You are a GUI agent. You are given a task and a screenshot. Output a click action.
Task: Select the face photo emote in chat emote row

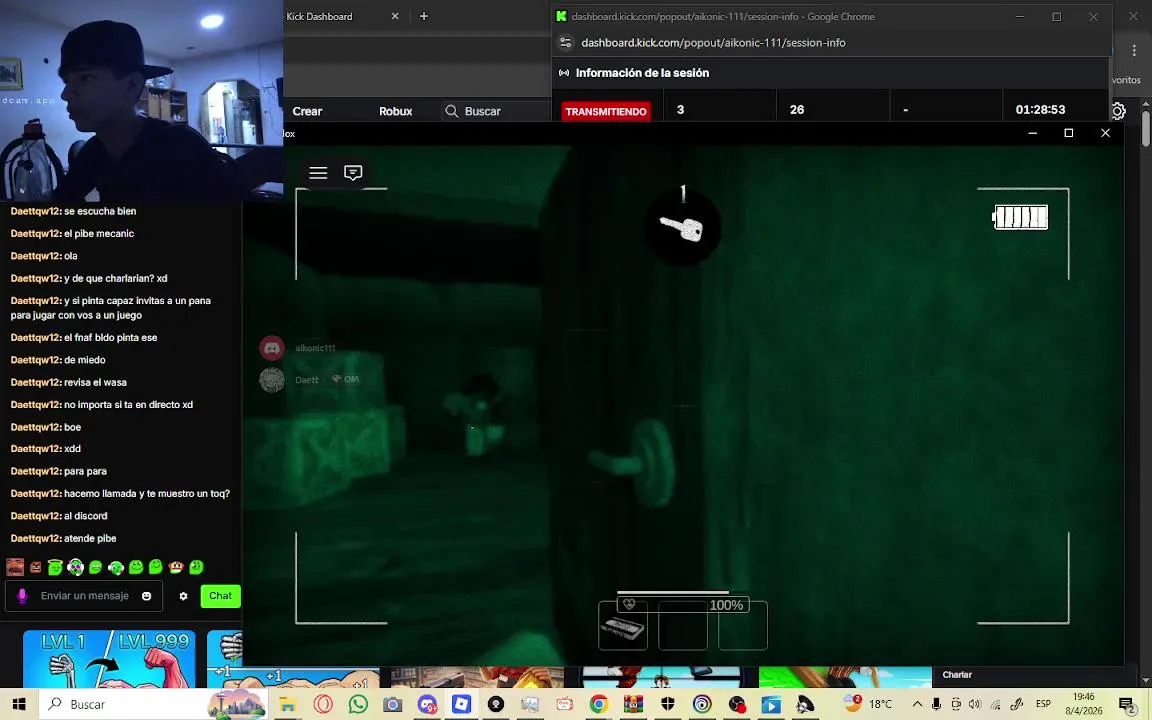[x=15, y=567]
